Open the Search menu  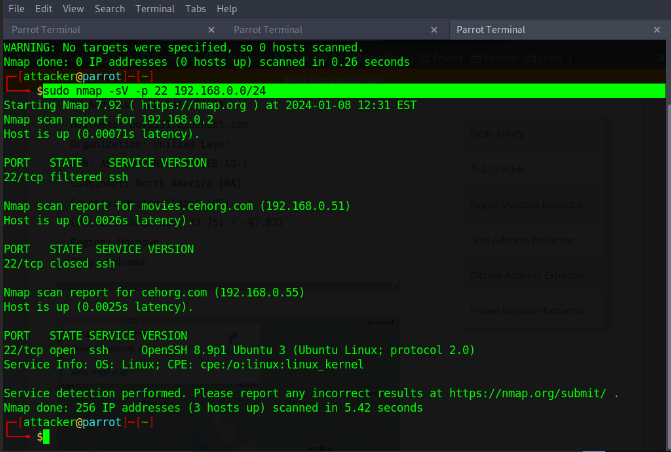click(x=110, y=8)
